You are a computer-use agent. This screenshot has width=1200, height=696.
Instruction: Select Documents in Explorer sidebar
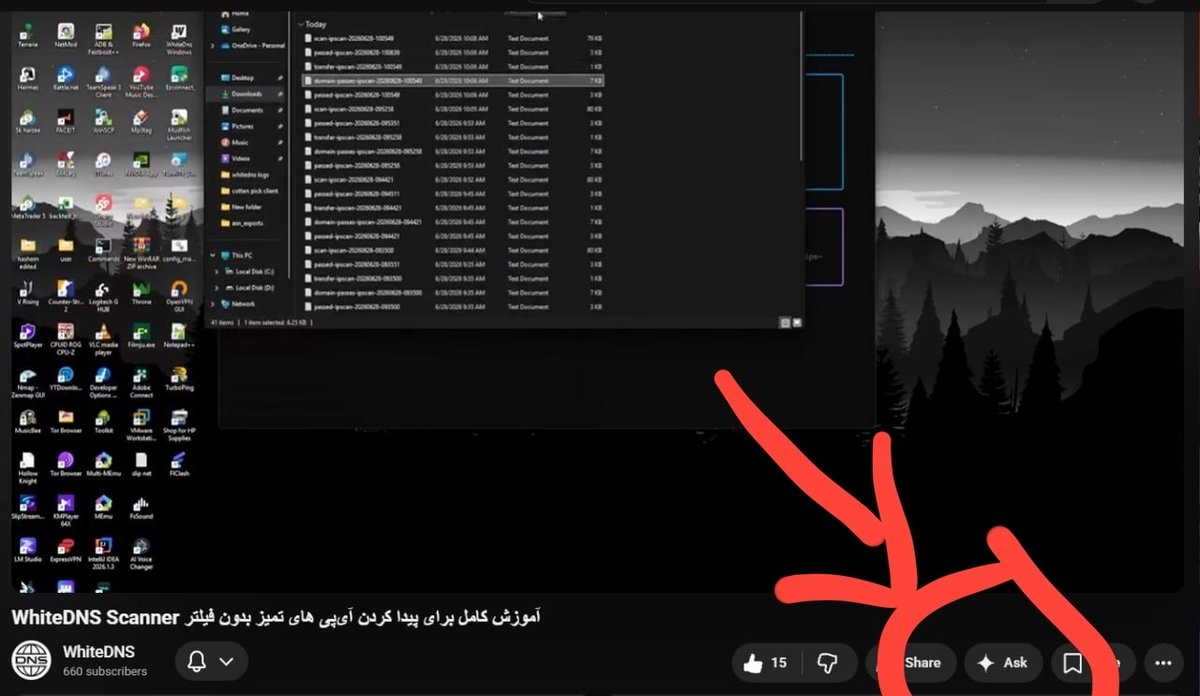(x=247, y=110)
